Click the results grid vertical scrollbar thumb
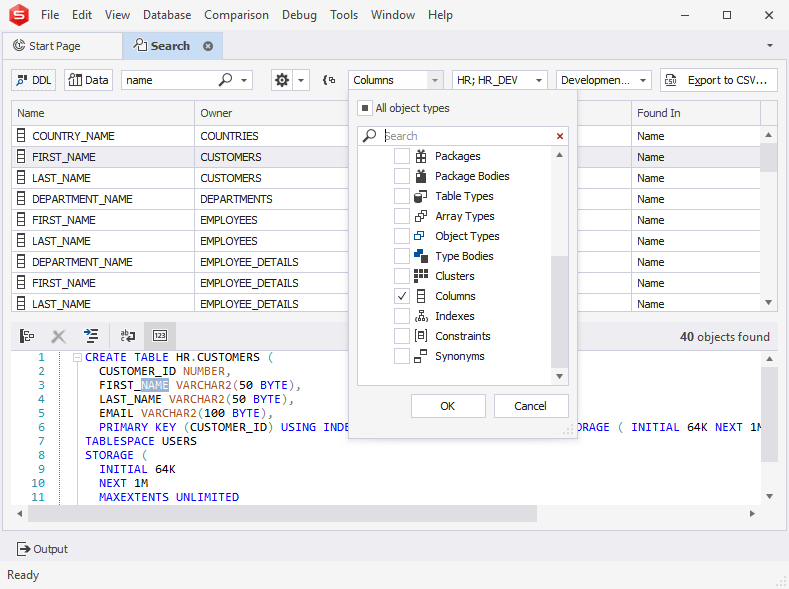The height and width of the screenshot is (589, 789). (768, 157)
